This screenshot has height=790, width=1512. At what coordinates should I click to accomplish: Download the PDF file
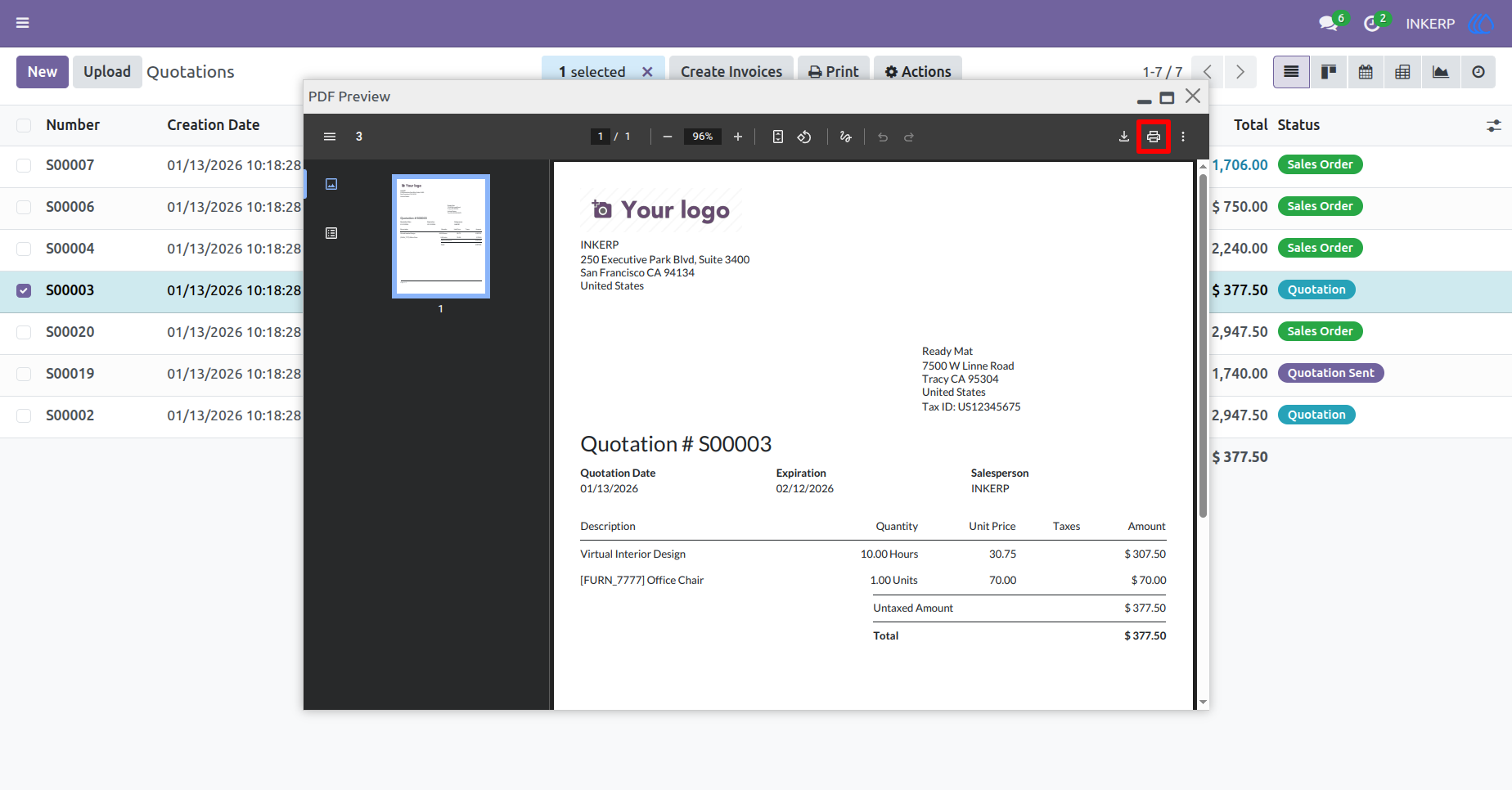click(x=1124, y=137)
